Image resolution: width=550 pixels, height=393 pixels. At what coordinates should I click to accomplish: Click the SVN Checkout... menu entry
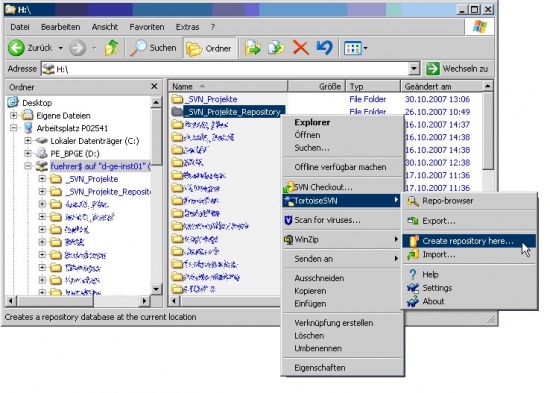pyautogui.click(x=323, y=187)
